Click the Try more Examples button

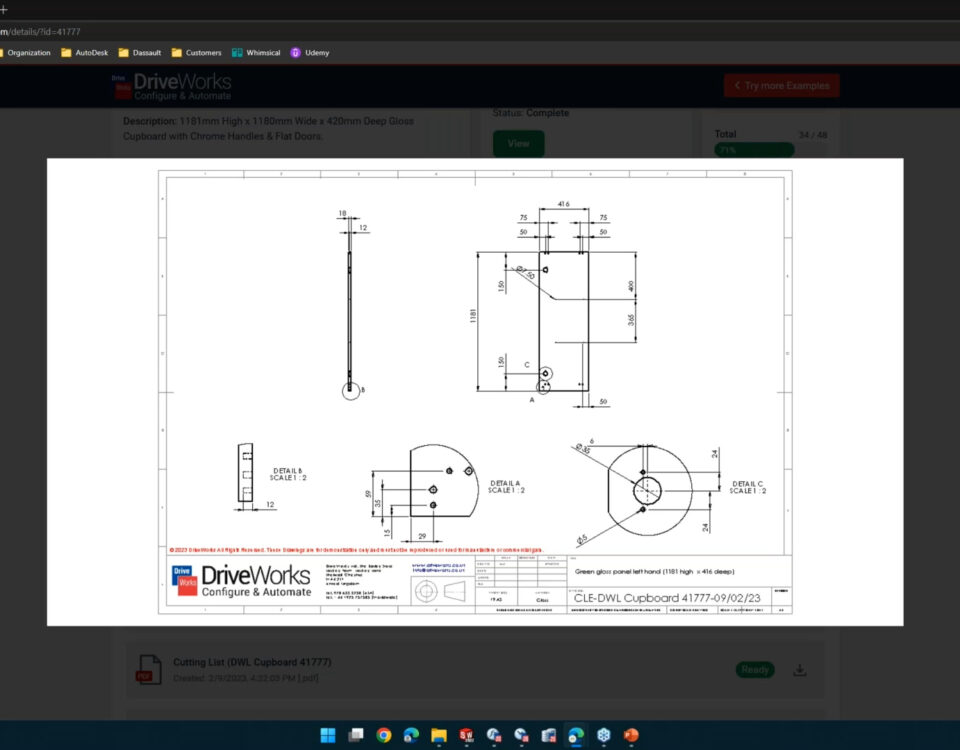pyautogui.click(x=781, y=85)
